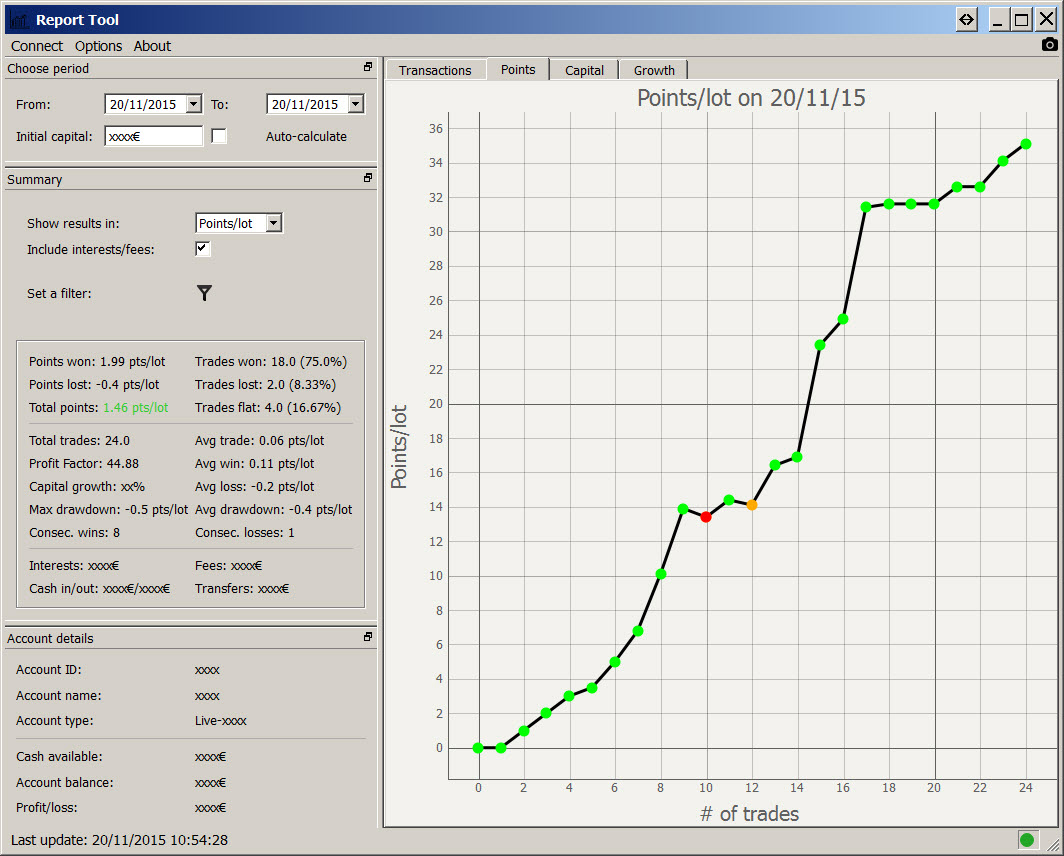This screenshot has width=1064, height=856.
Task: Click the red losing trade point on chart
Action: point(706,516)
